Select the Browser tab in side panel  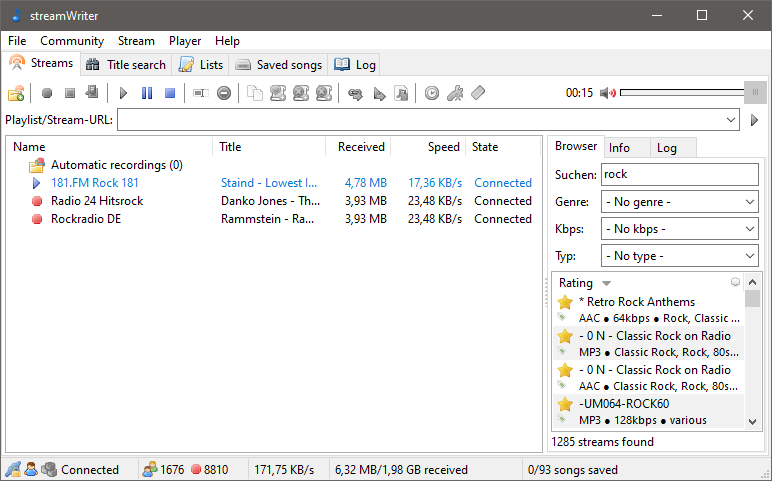pyautogui.click(x=576, y=146)
